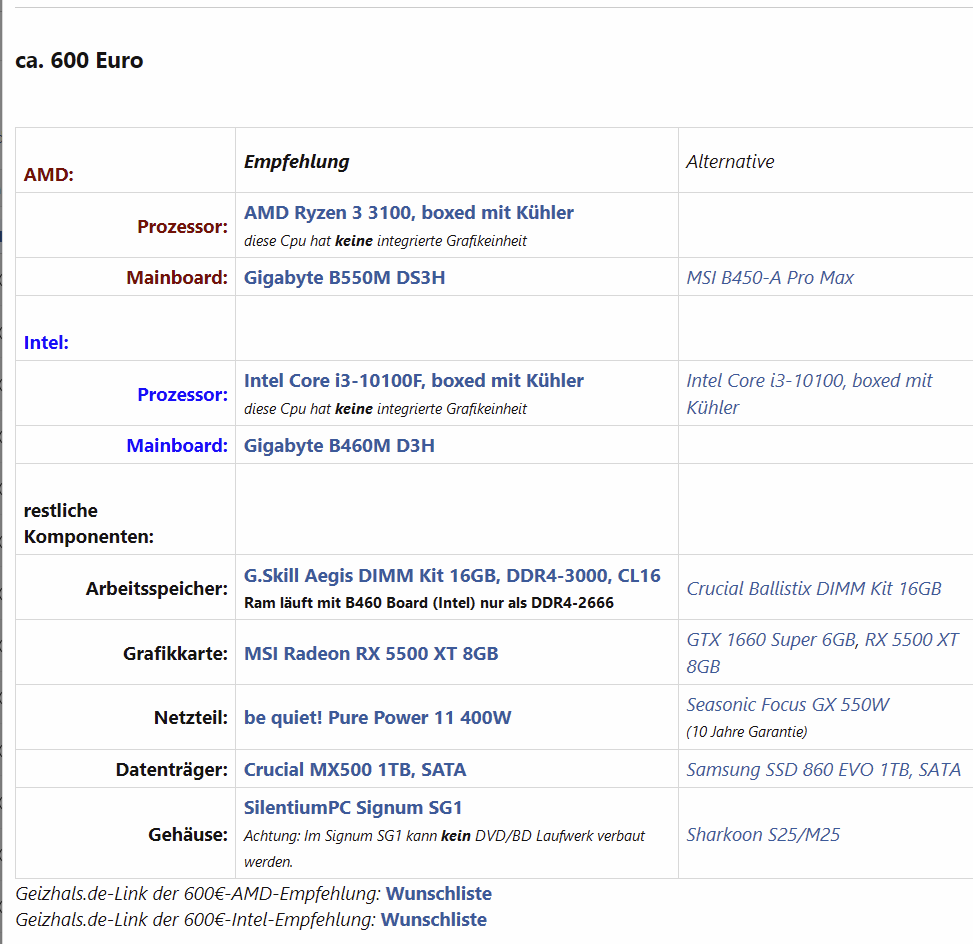Open the Samsung SSD 860 EVO 1TB link
Screen dimensions: 973x944
coord(823,770)
